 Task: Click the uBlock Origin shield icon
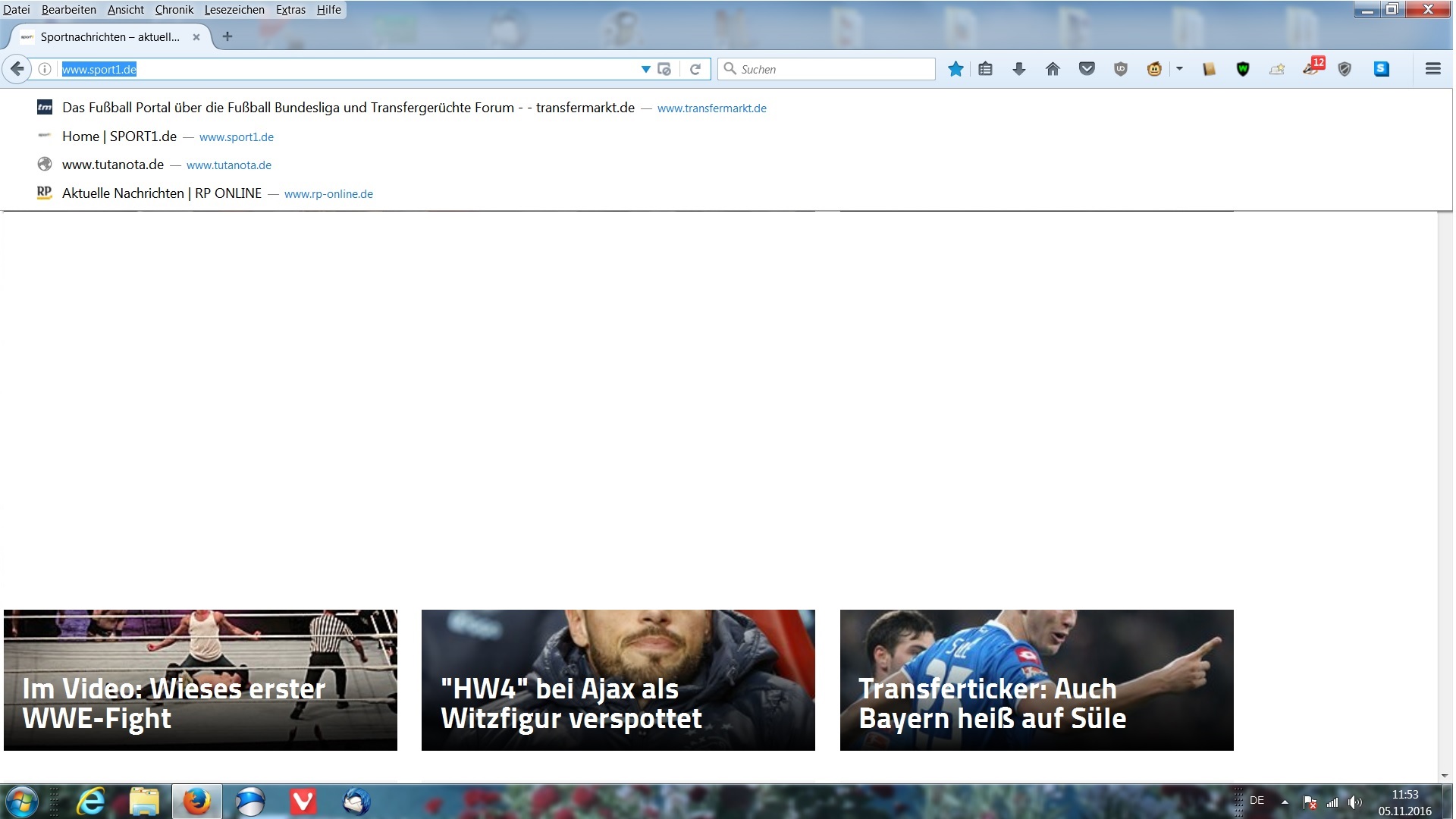1120,69
